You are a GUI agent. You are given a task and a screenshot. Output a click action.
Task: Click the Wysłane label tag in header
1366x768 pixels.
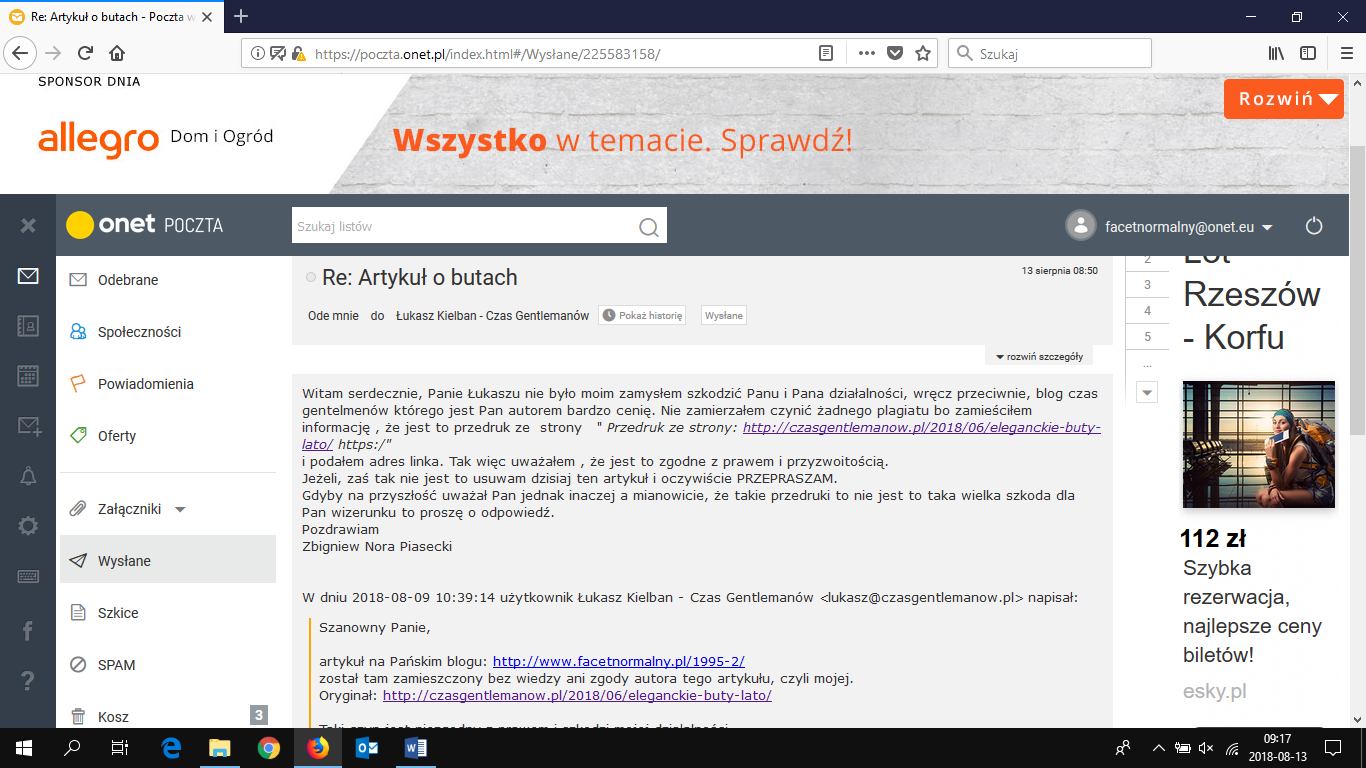724,315
